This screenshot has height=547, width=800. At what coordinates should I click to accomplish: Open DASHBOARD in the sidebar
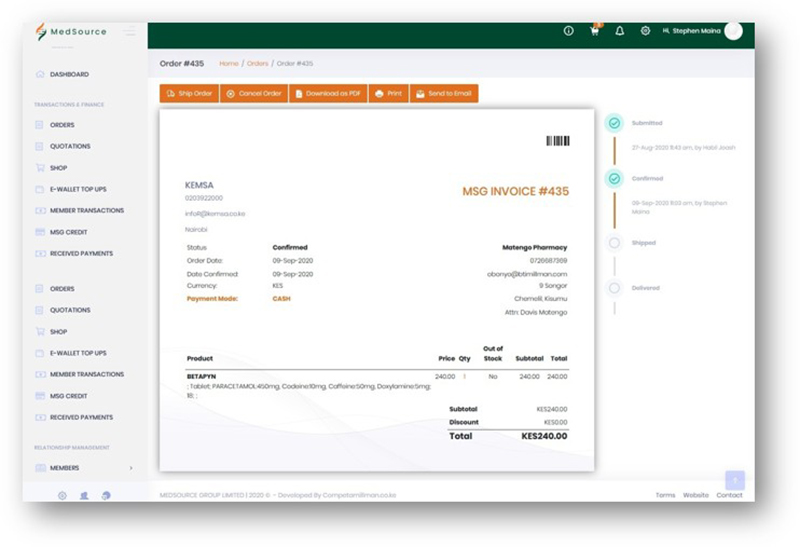click(69, 74)
